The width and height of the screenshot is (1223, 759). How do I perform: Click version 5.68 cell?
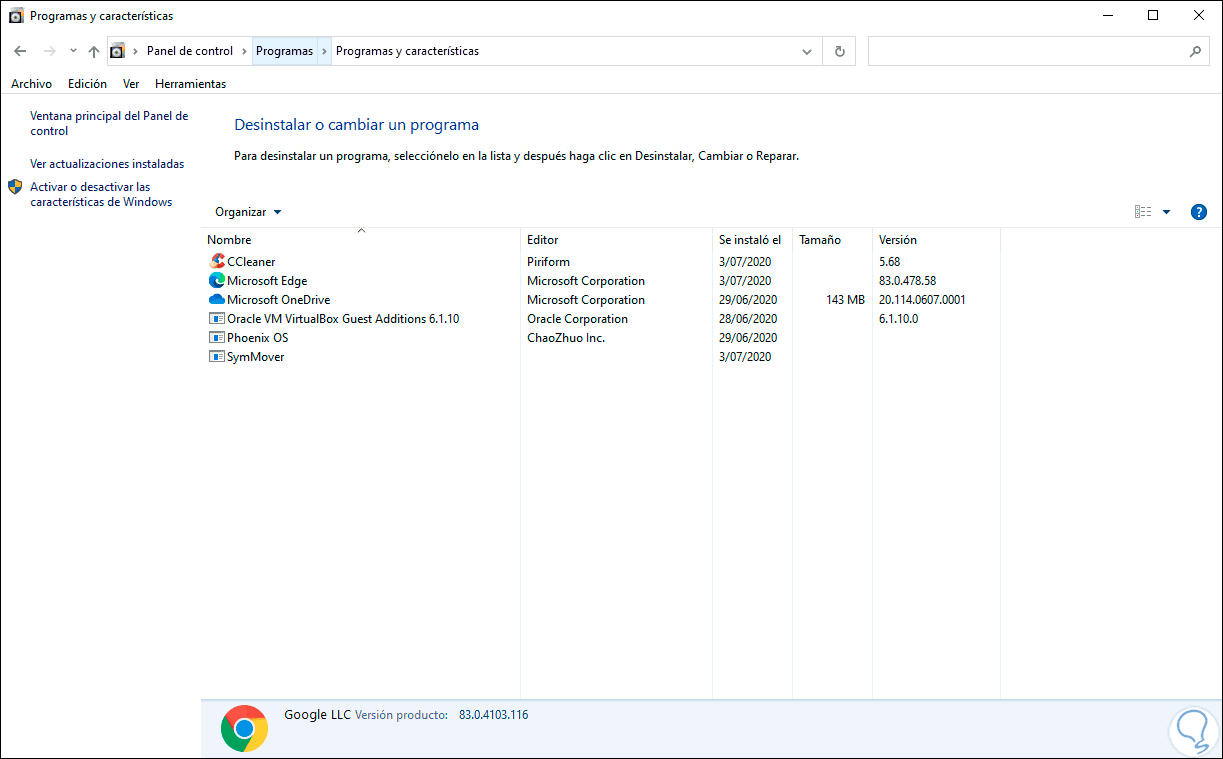point(889,262)
